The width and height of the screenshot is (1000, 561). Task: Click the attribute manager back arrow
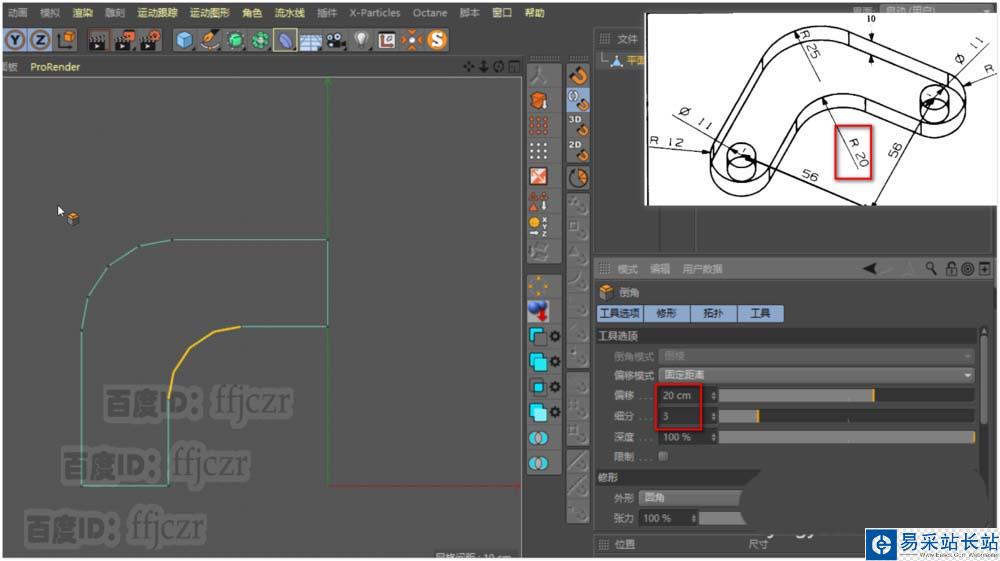coord(869,268)
